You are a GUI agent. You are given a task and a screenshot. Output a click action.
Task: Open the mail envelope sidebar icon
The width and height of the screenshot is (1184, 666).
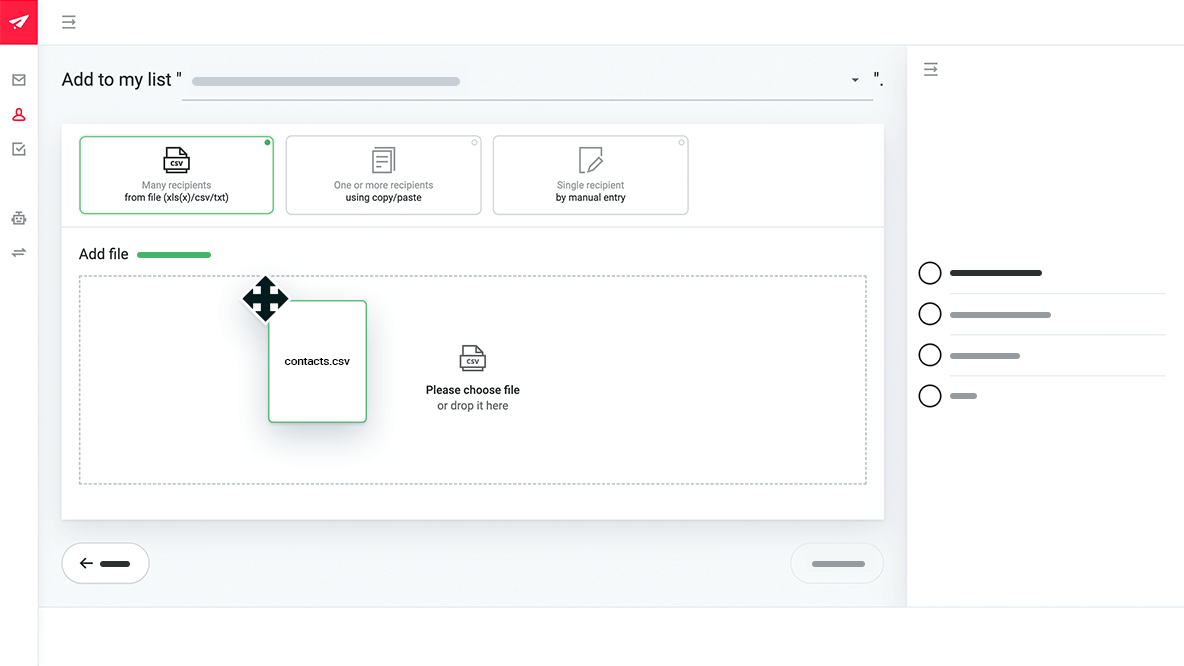[x=18, y=80]
